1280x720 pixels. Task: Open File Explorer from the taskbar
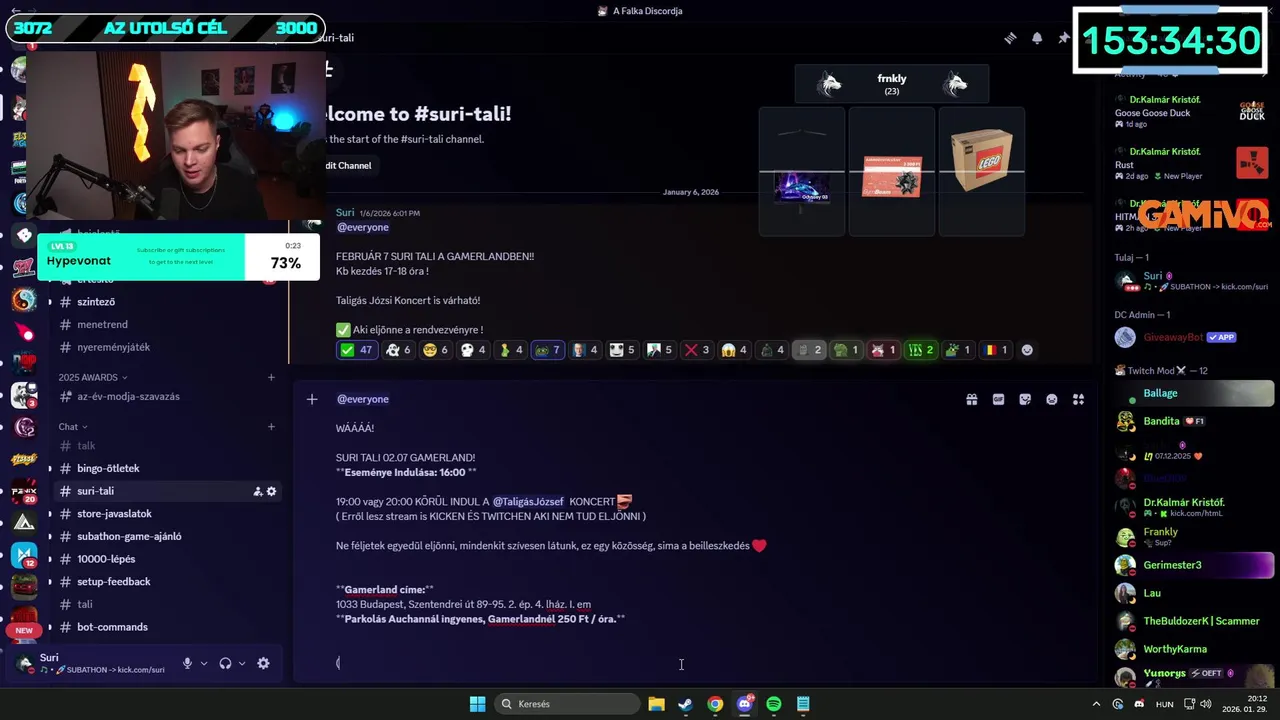[x=656, y=704]
